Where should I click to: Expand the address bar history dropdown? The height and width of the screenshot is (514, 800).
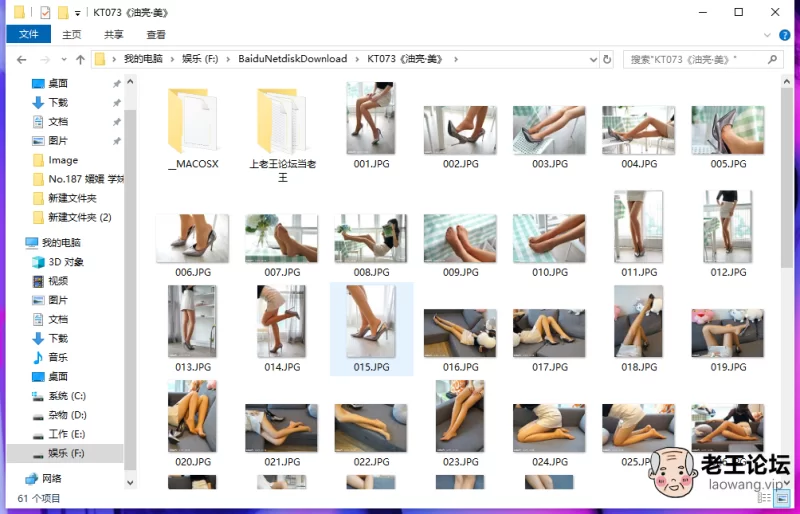(593, 60)
